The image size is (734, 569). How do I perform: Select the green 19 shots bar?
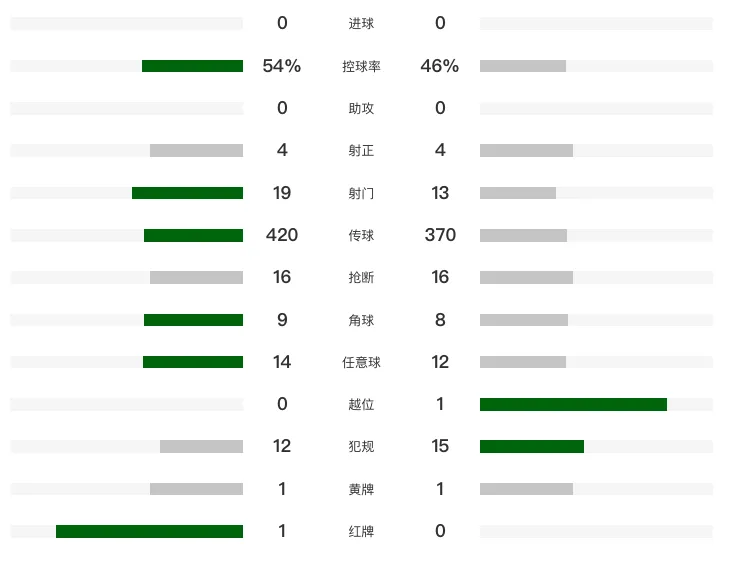click(x=187, y=193)
